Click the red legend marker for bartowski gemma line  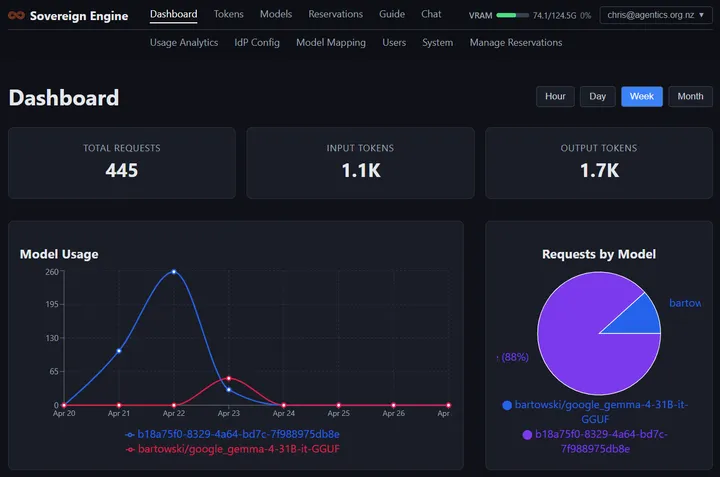pyautogui.click(x=130, y=449)
